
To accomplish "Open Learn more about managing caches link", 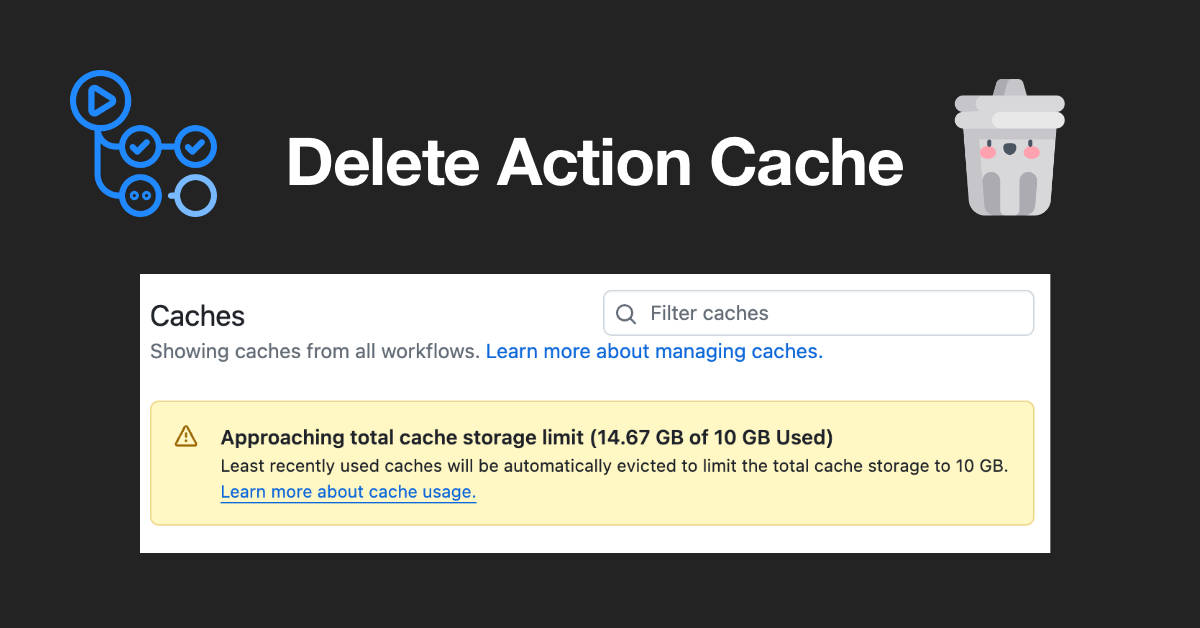I will click(654, 352).
